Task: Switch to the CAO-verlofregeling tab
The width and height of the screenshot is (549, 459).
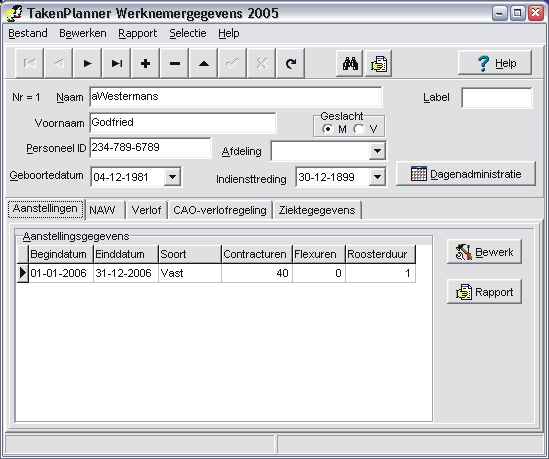Action: click(220, 210)
